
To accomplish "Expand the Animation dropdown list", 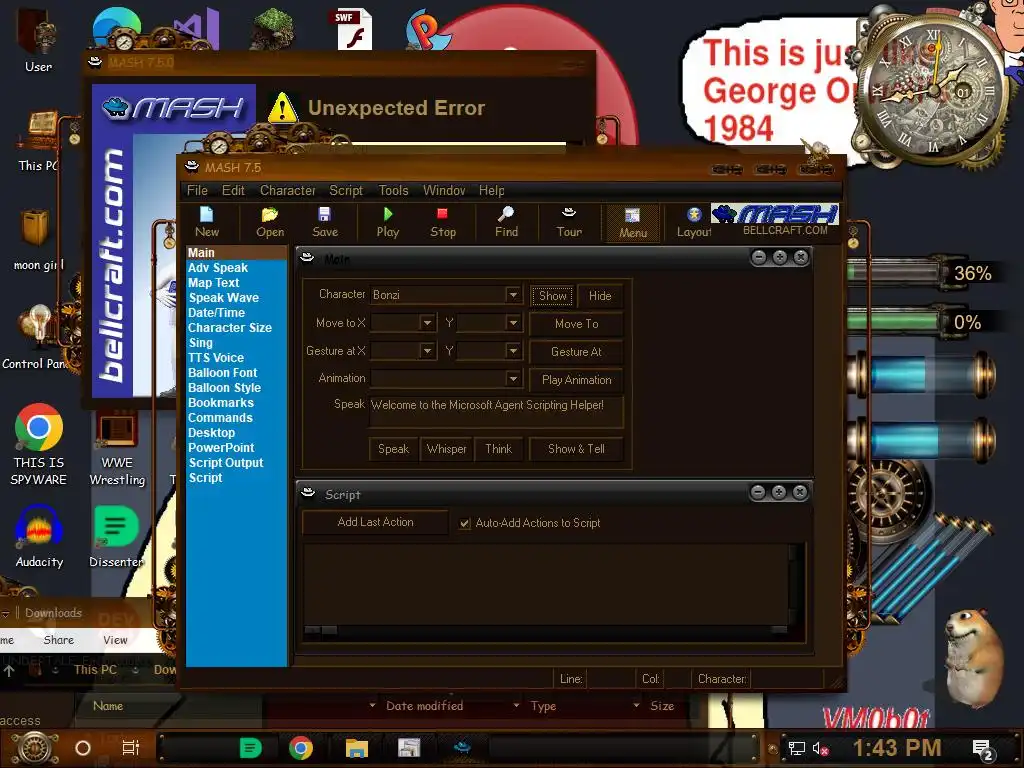I will pyautogui.click(x=513, y=378).
